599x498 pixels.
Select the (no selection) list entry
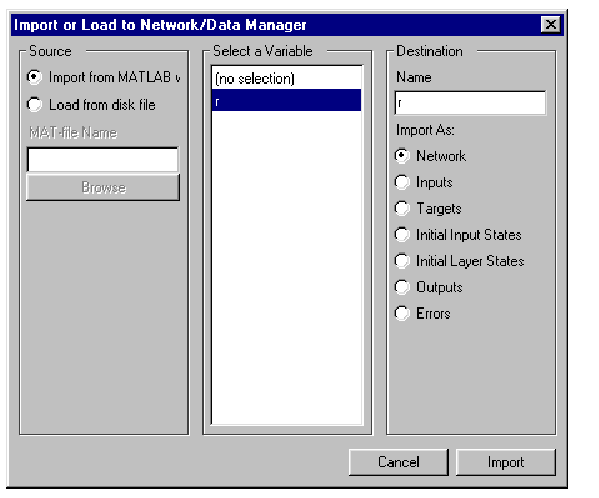(x=286, y=79)
